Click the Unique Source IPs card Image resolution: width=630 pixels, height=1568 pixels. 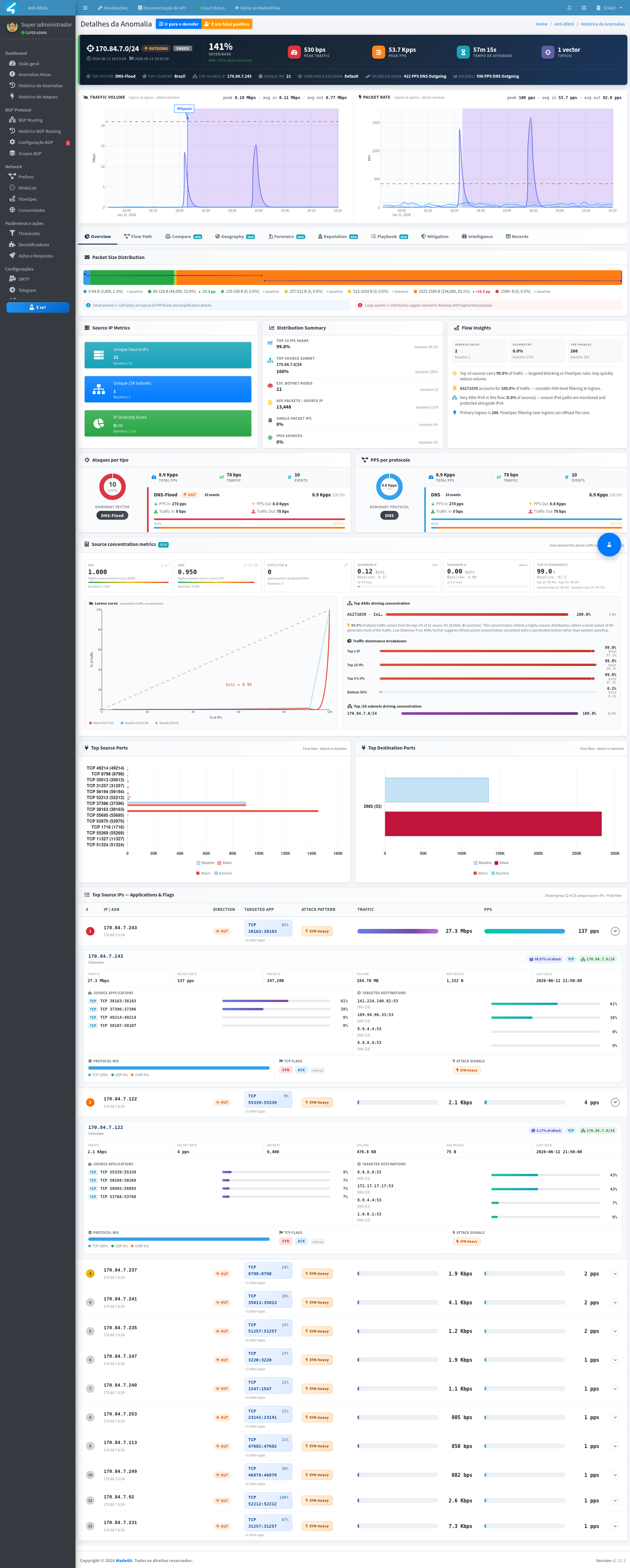pyautogui.click(x=168, y=355)
